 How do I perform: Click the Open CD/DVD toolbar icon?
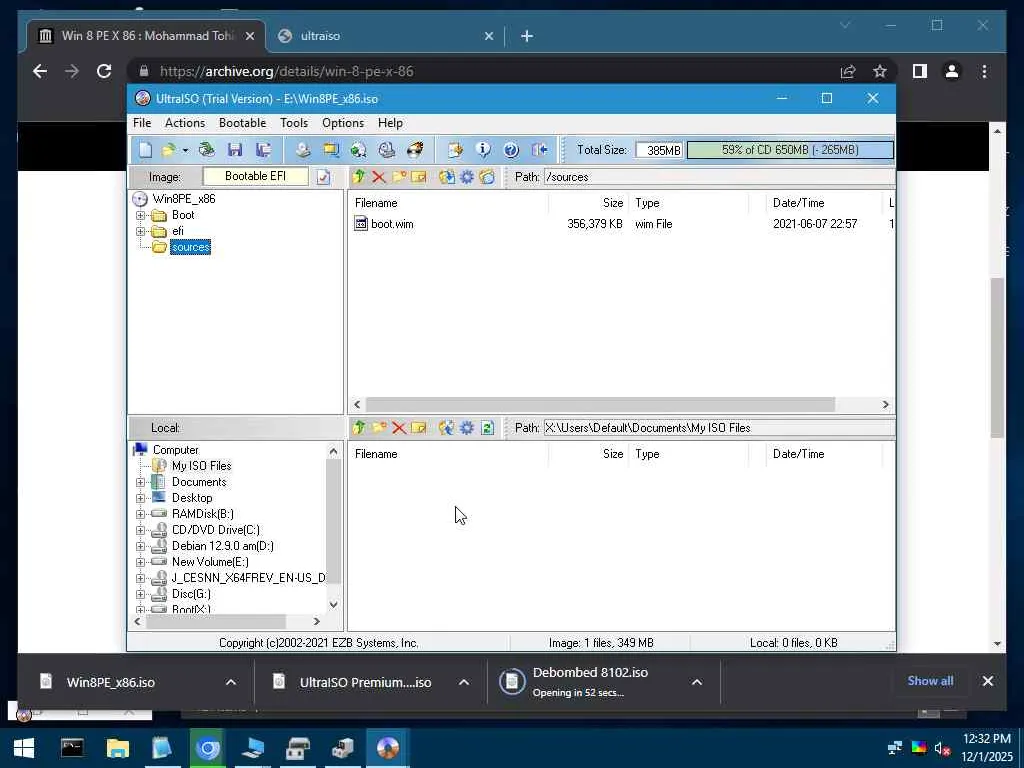point(206,150)
